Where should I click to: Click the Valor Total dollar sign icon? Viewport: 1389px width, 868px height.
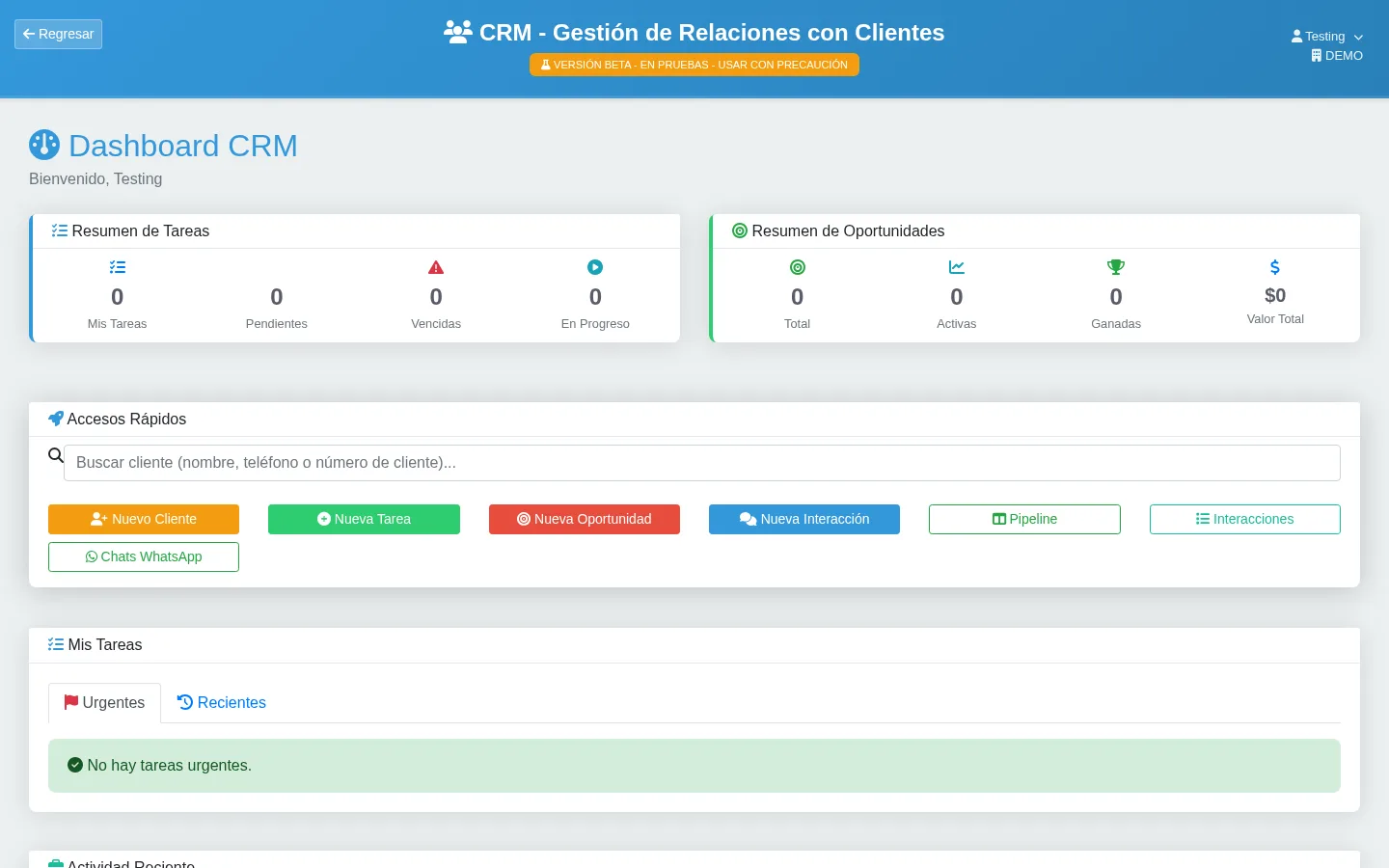1275,267
